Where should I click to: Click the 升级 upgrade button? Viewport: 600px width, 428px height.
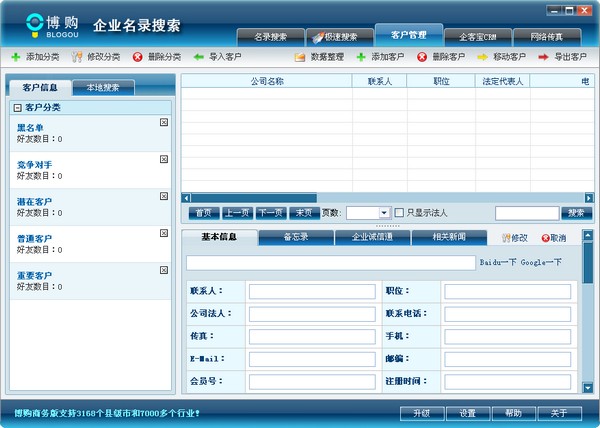(422, 413)
